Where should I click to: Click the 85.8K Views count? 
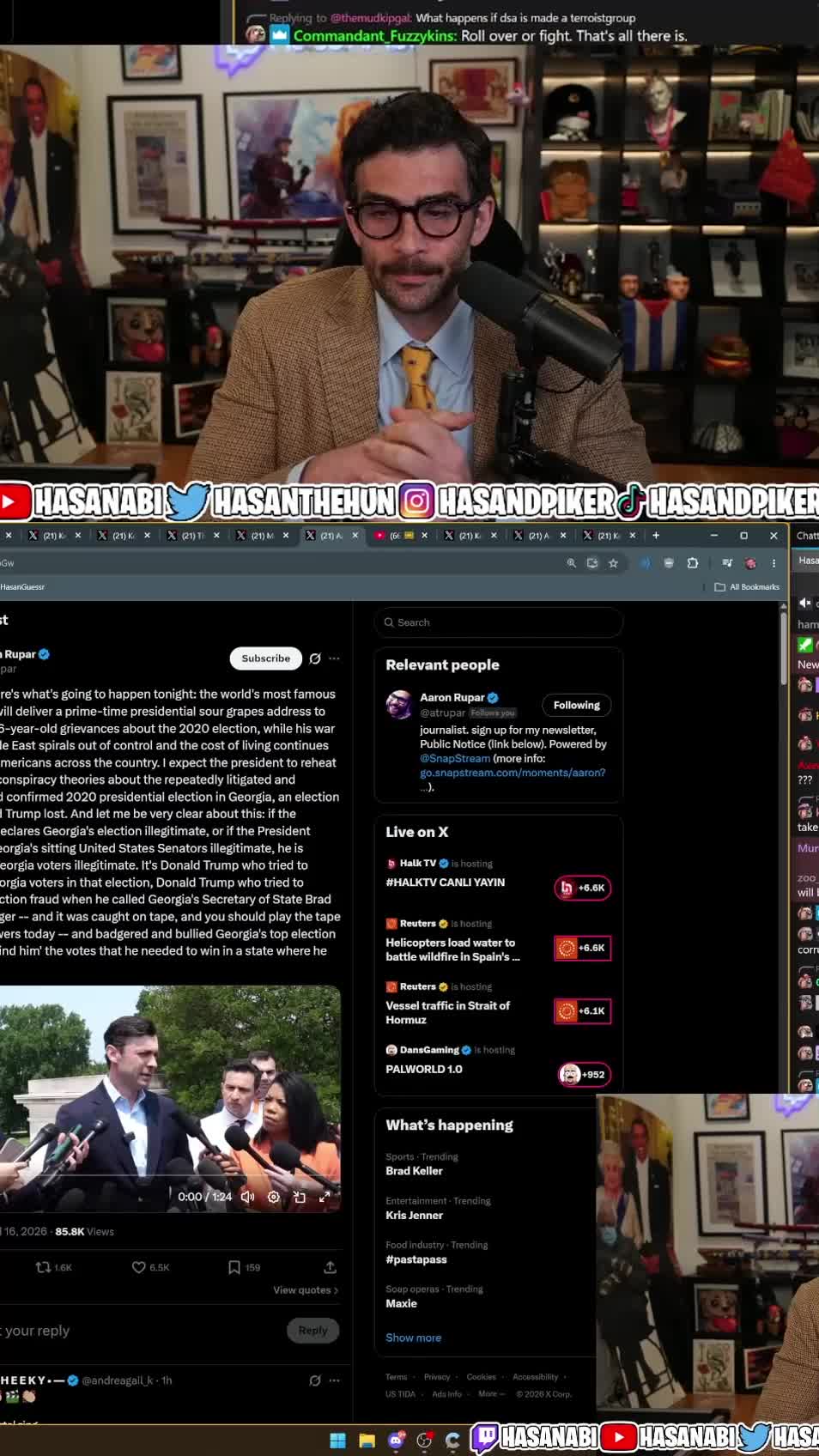[x=84, y=1231]
